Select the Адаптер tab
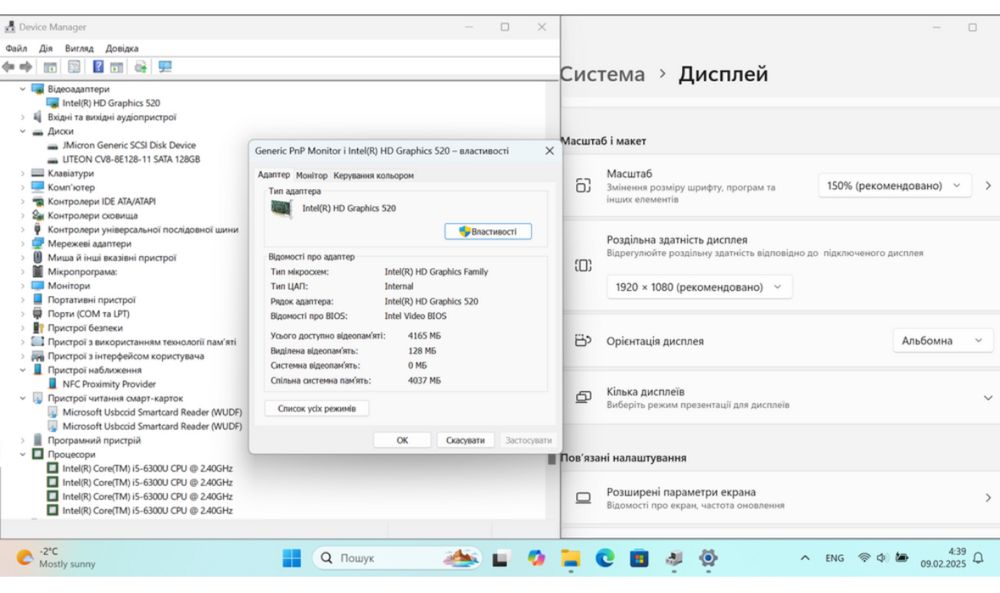This screenshot has height=593, width=1000. point(274,174)
